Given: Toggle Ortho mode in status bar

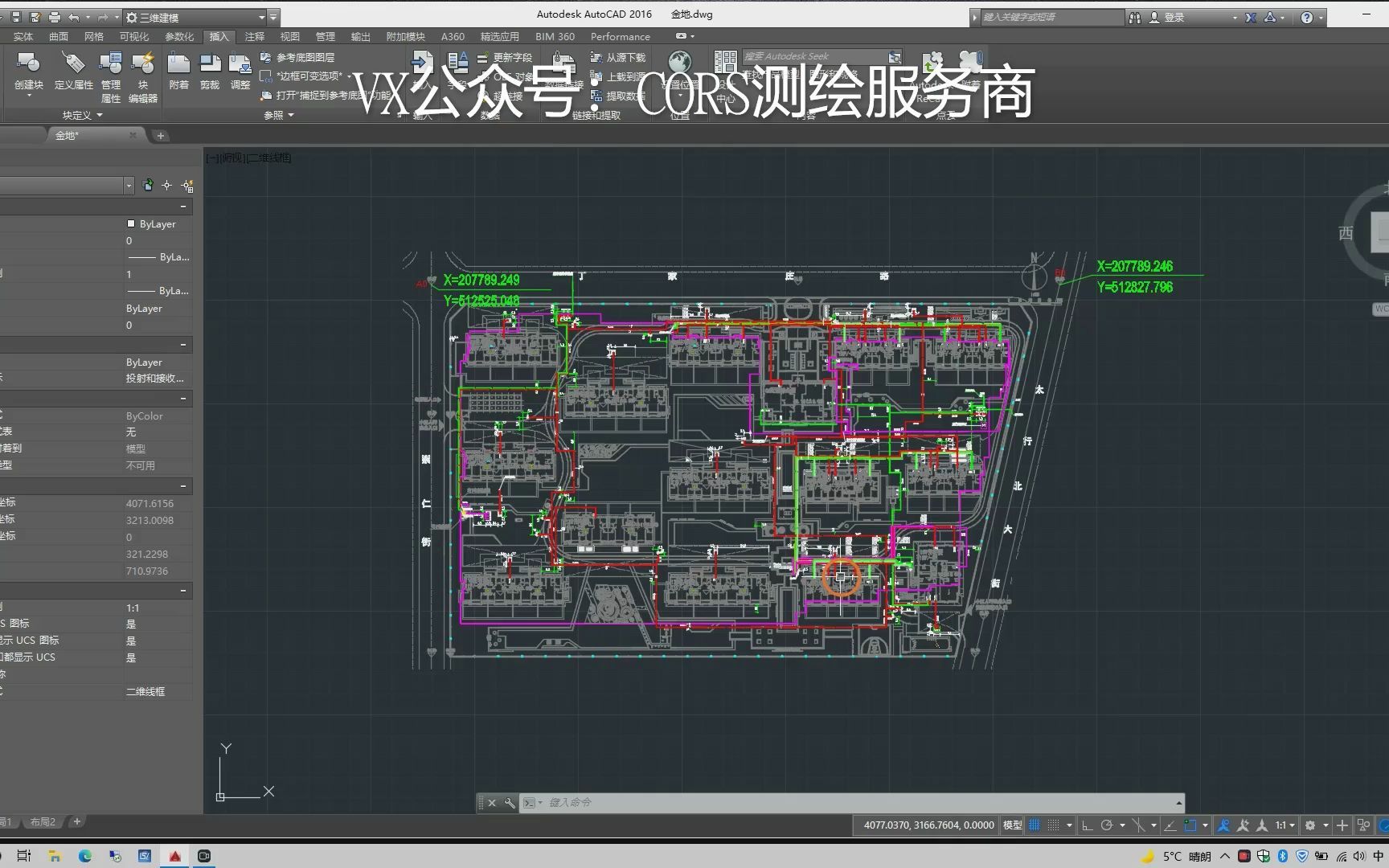Looking at the screenshot, I should coord(1088,825).
